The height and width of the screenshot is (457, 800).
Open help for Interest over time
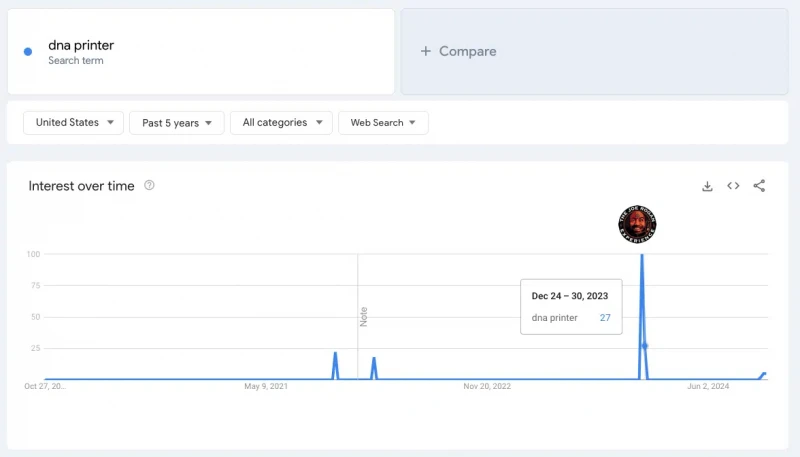point(149,185)
